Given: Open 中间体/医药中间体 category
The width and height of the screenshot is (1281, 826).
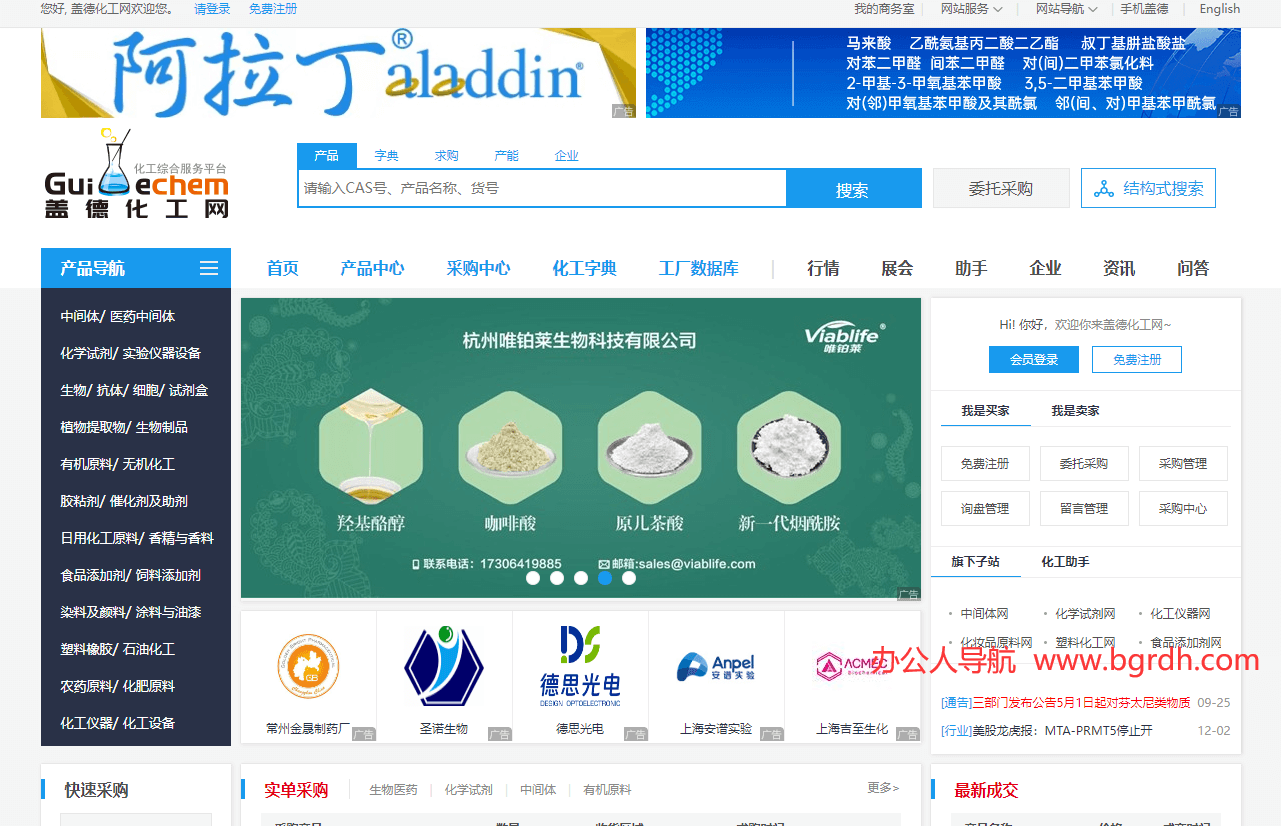Looking at the screenshot, I should pyautogui.click(x=118, y=316).
